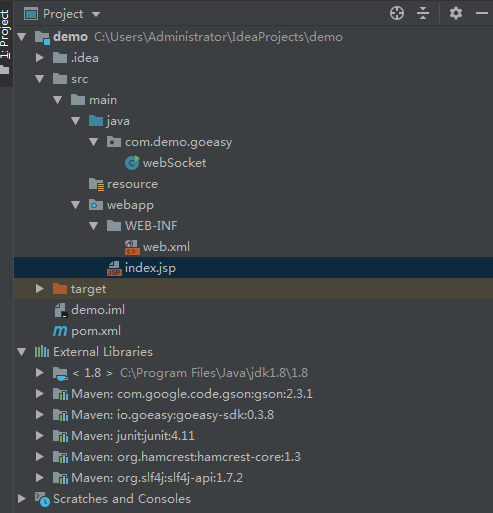
Task: Click the webSocket class icon
Action: pyautogui.click(x=132, y=163)
